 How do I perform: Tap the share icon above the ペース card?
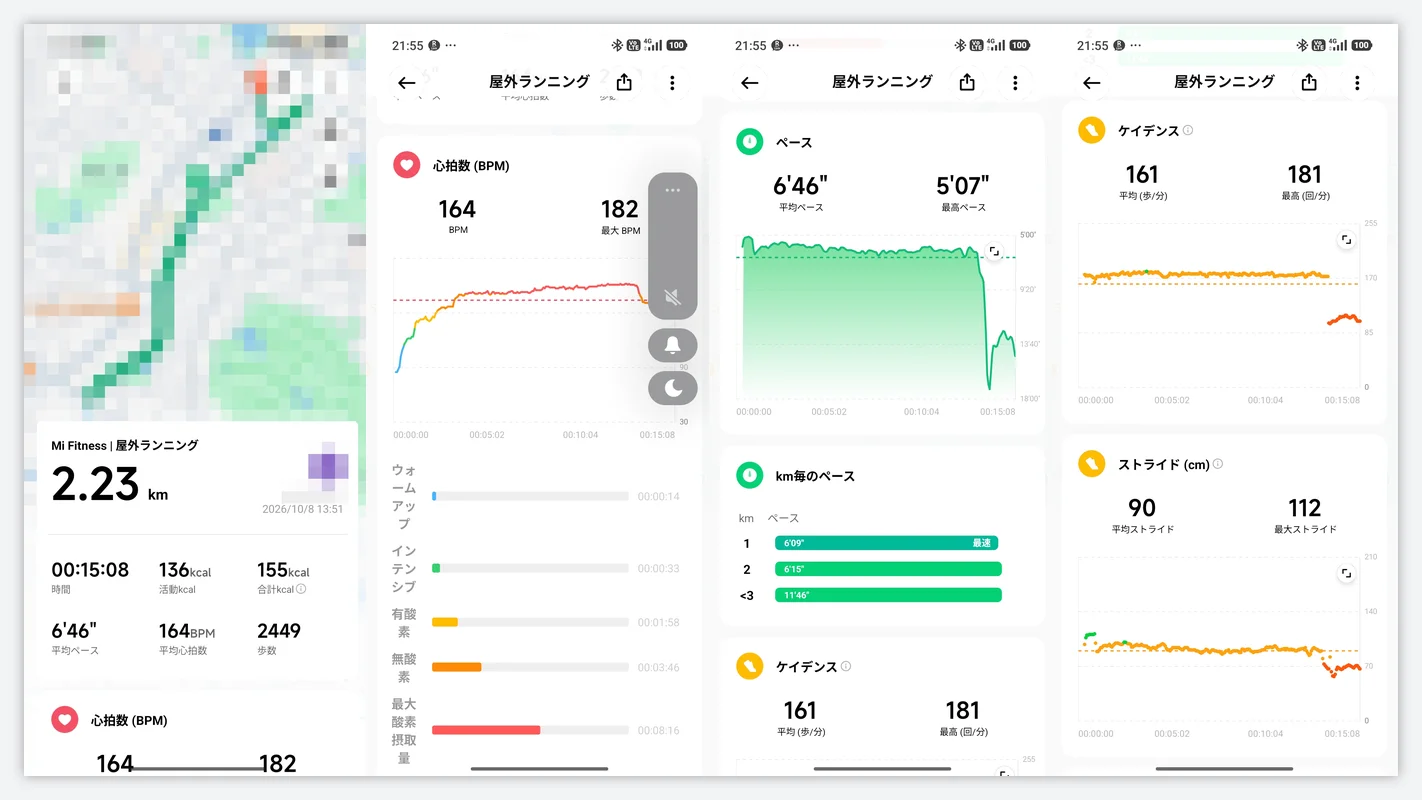(967, 82)
